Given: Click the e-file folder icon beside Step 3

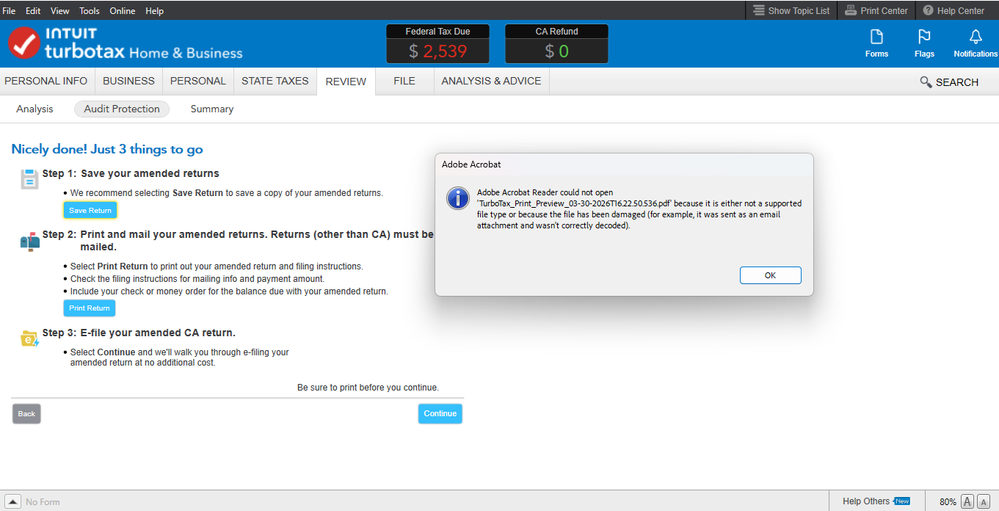Looking at the screenshot, I should [x=30, y=338].
